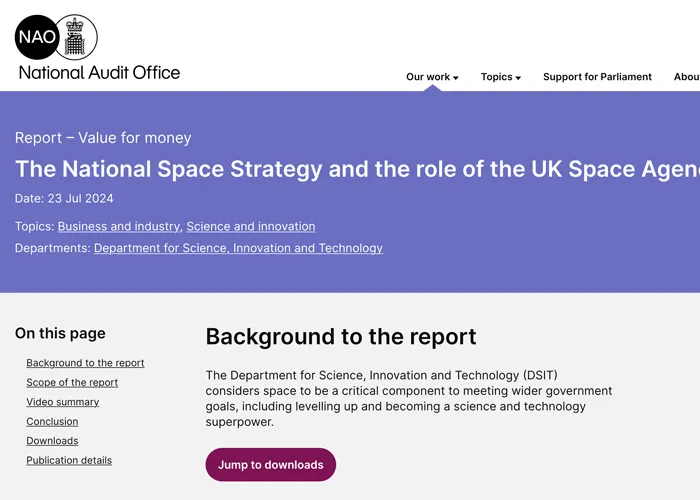Expand the Our work dropdown arrow
700x500 pixels.
tap(455, 78)
